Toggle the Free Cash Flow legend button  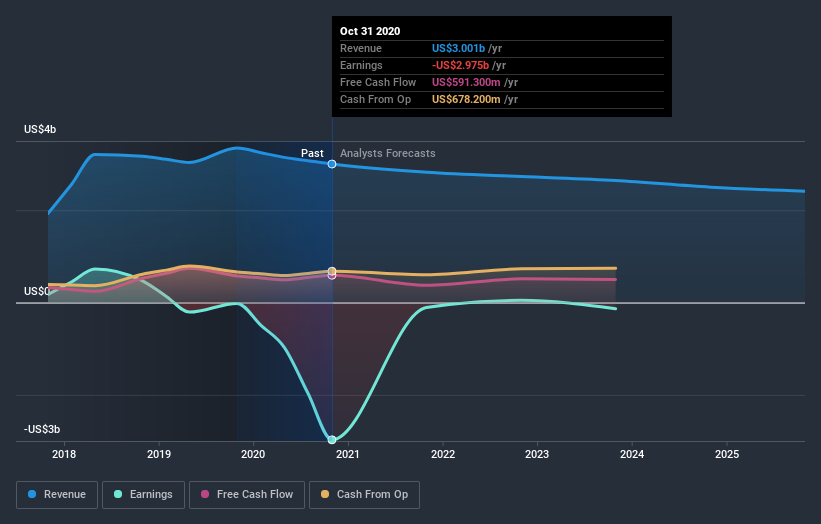[x=247, y=495]
